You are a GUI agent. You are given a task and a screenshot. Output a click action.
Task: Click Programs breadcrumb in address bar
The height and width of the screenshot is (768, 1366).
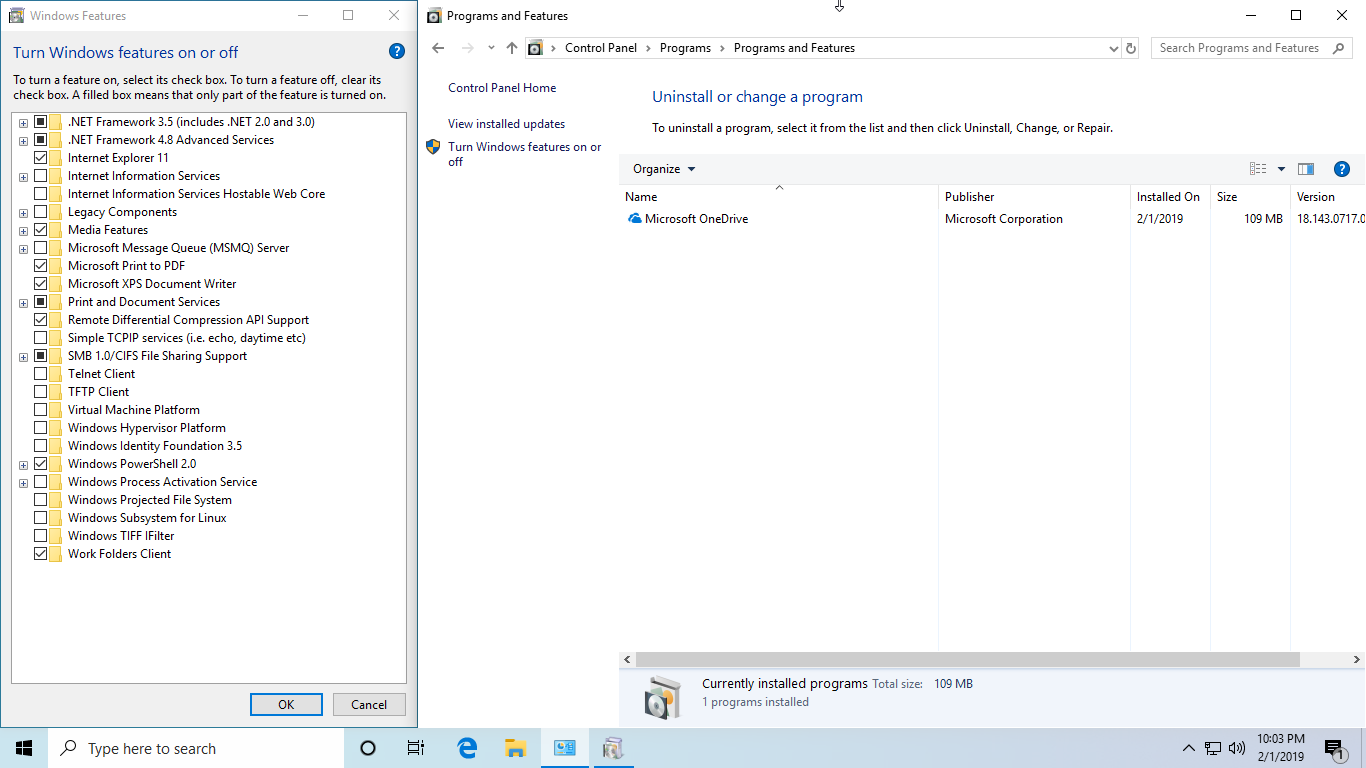tap(685, 48)
